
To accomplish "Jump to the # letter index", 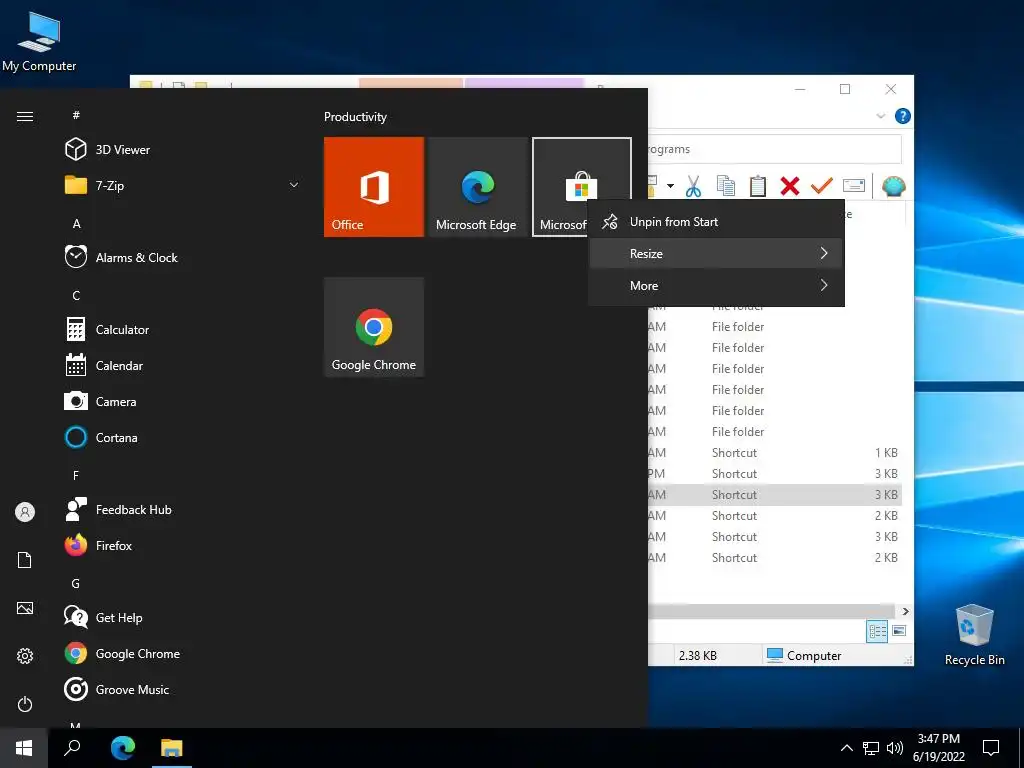I will pos(76,115).
